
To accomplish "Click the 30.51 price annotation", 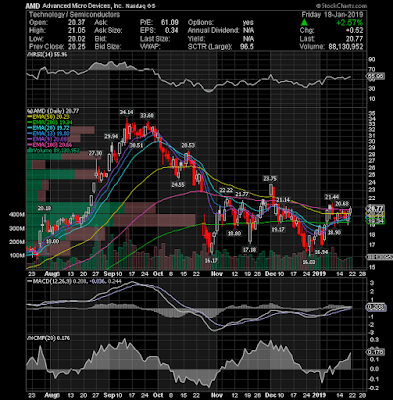I will tap(137, 145).
